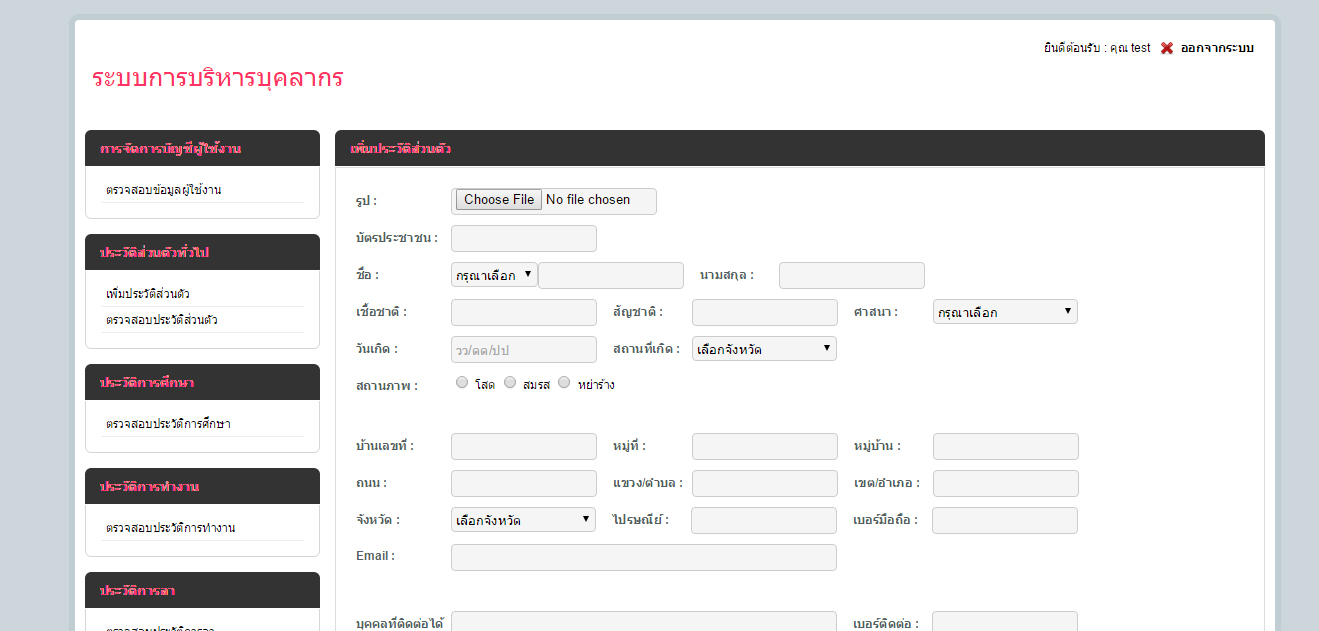1319x631 pixels.
Task: Click the แขวง/ตำบล input field
Action: pos(765,483)
